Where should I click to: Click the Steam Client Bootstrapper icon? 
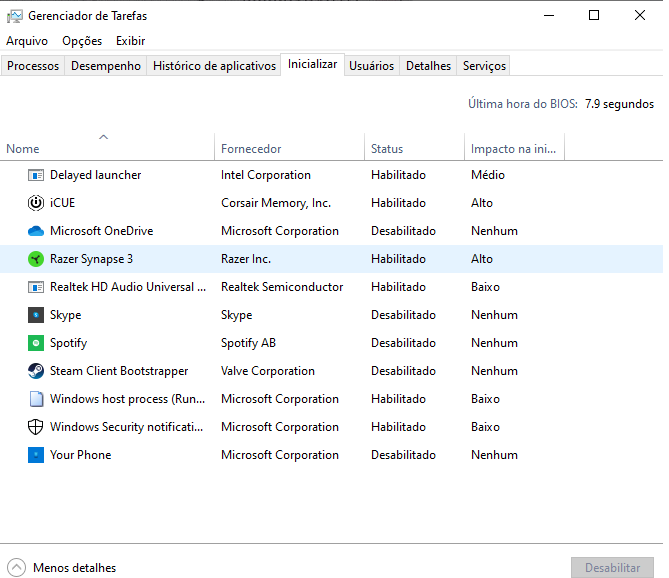click(36, 371)
